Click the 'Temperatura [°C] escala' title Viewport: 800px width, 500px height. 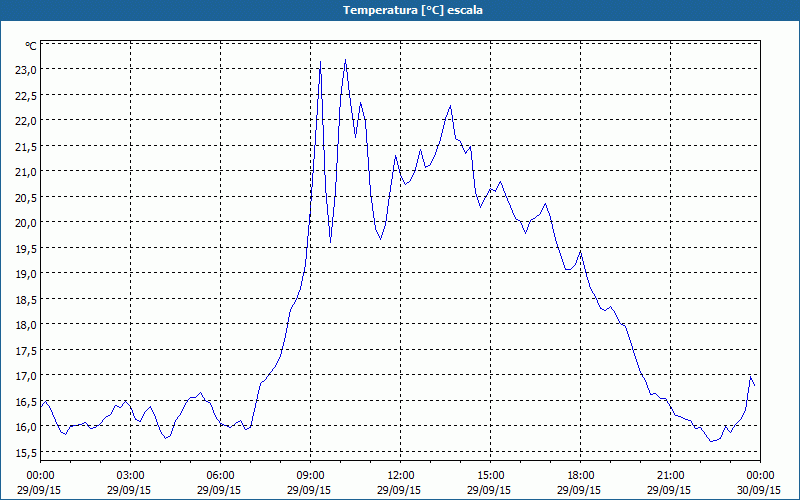click(x=412, y=10)
